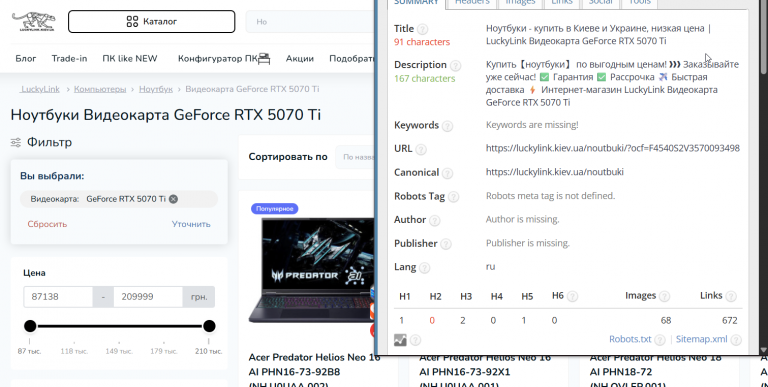768x387 pixels.
Task: Click the Lang value 'ru'
Action: pos(490,266)
